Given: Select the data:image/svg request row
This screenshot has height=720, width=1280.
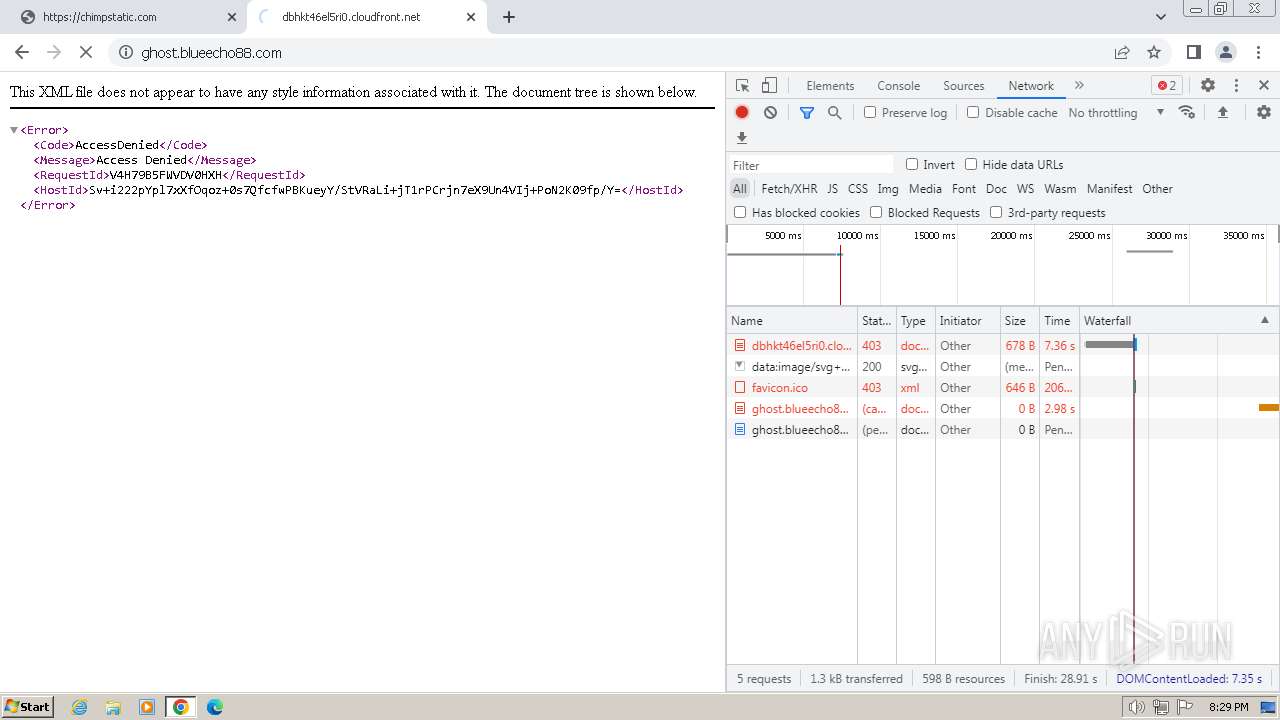Looking at the screenshot, I should pos(1003,366).
